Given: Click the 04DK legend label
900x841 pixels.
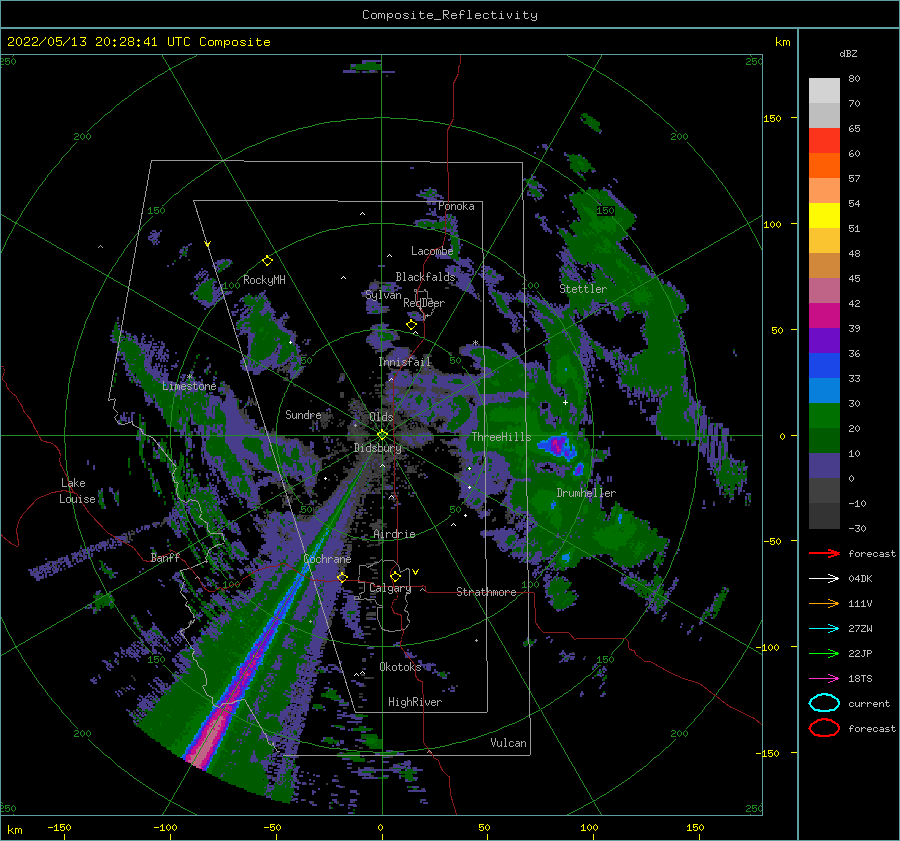Looking at the screenshot, I should coord(860,579).
